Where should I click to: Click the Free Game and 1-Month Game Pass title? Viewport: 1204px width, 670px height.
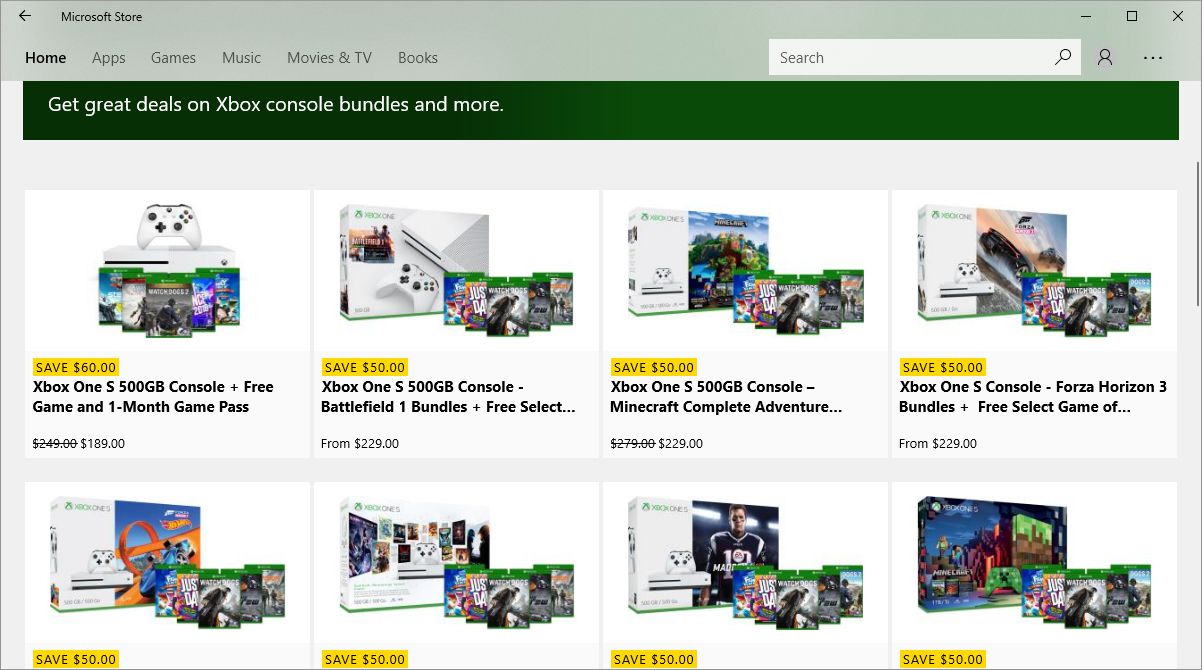point(153,397)
